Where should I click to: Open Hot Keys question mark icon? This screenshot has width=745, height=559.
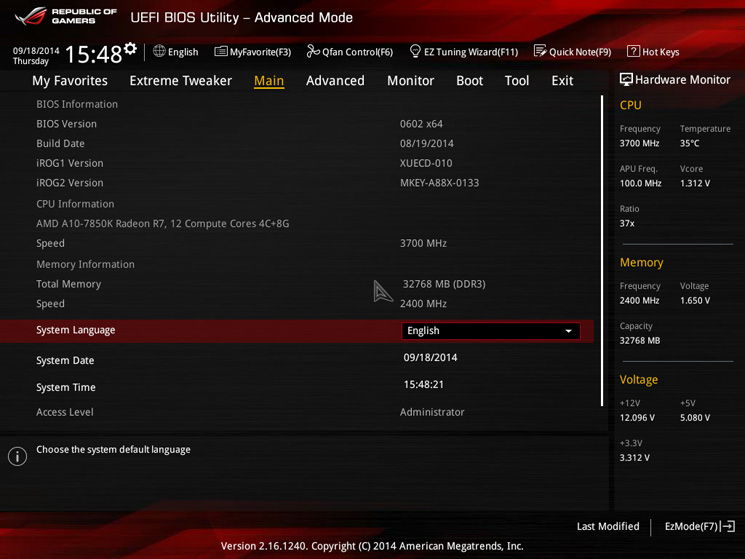coord(633,51)
